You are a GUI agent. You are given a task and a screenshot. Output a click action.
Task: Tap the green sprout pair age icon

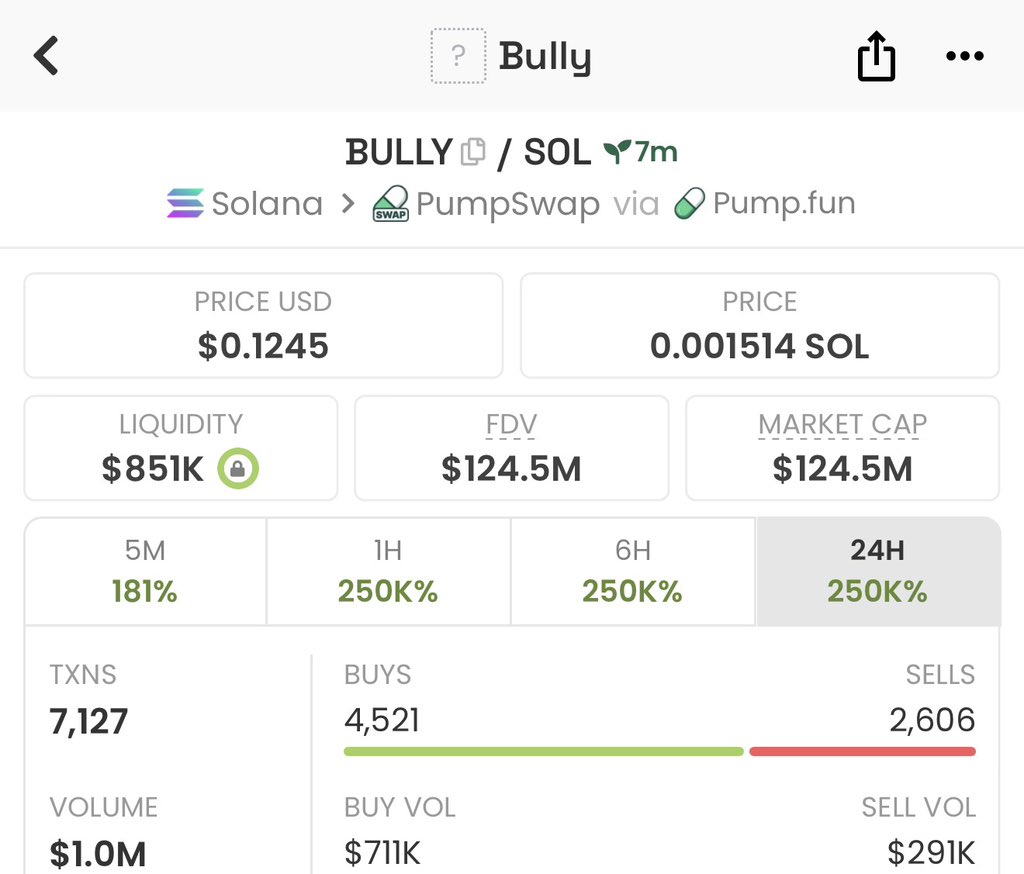pos(616,152)
